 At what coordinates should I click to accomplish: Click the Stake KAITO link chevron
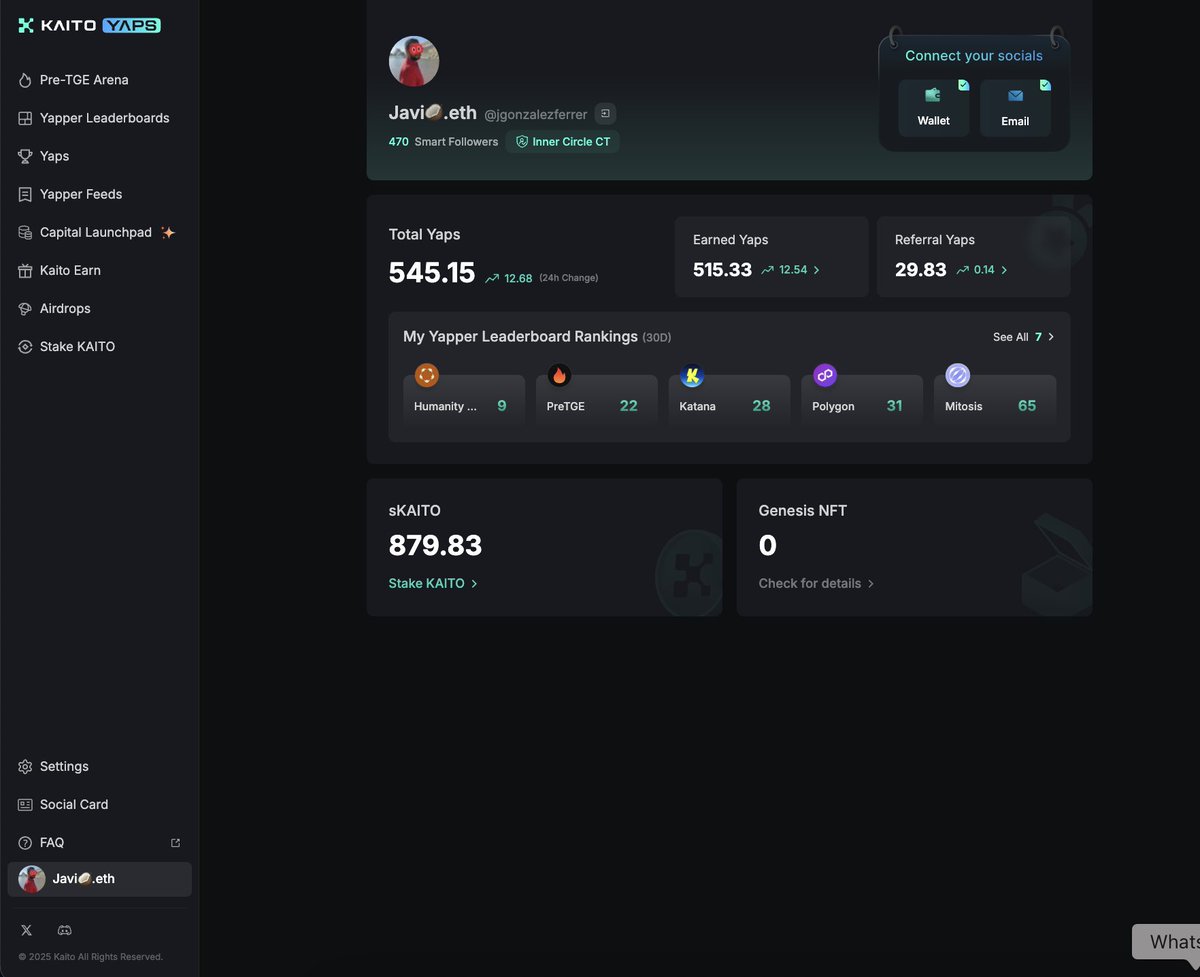[474, 584]
